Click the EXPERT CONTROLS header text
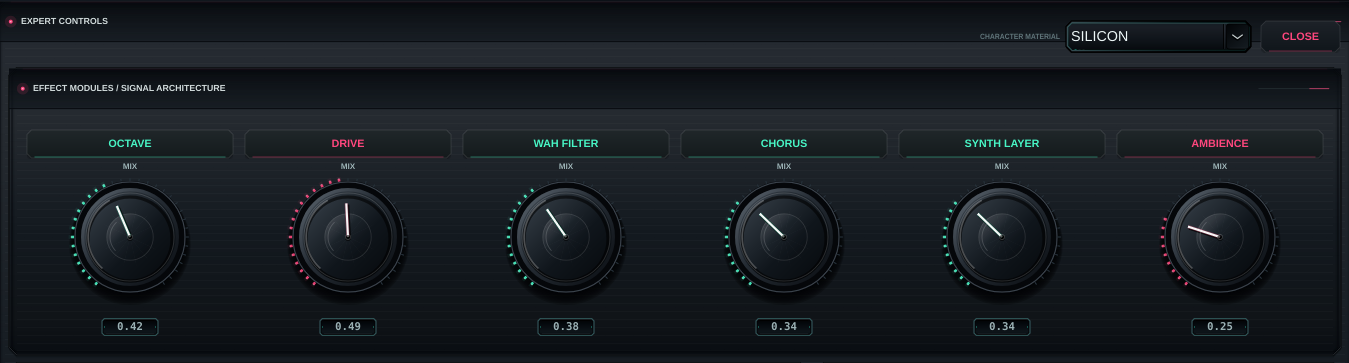The width and height of the screenshot is (1349, 363). pos(64,21)
